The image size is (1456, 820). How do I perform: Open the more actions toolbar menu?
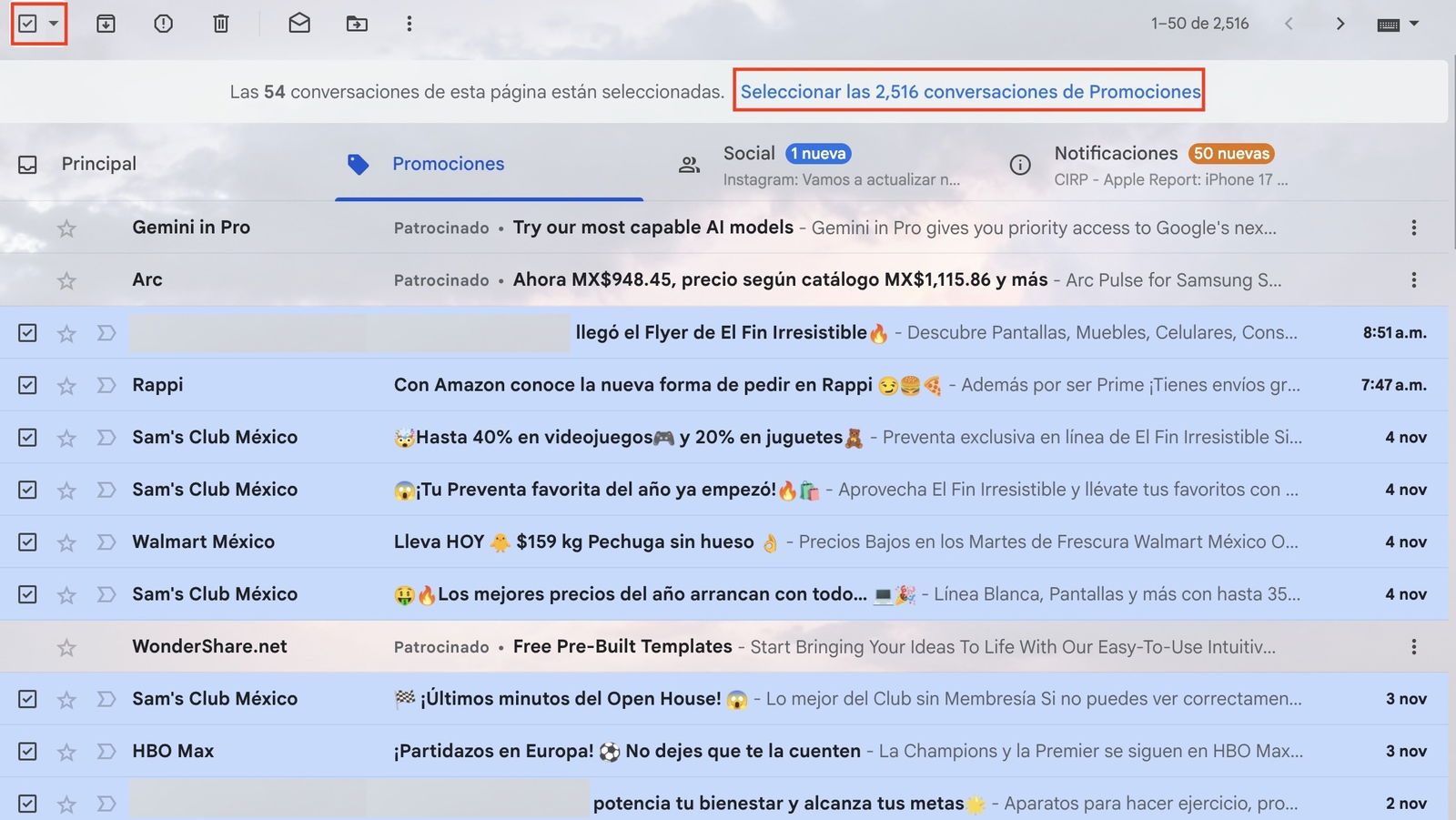[x=409, y=24]
